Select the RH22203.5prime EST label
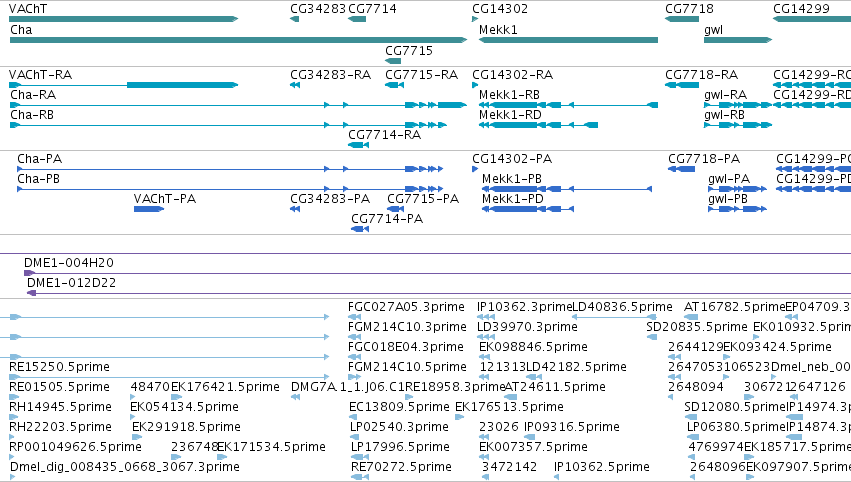 [60, 428]
